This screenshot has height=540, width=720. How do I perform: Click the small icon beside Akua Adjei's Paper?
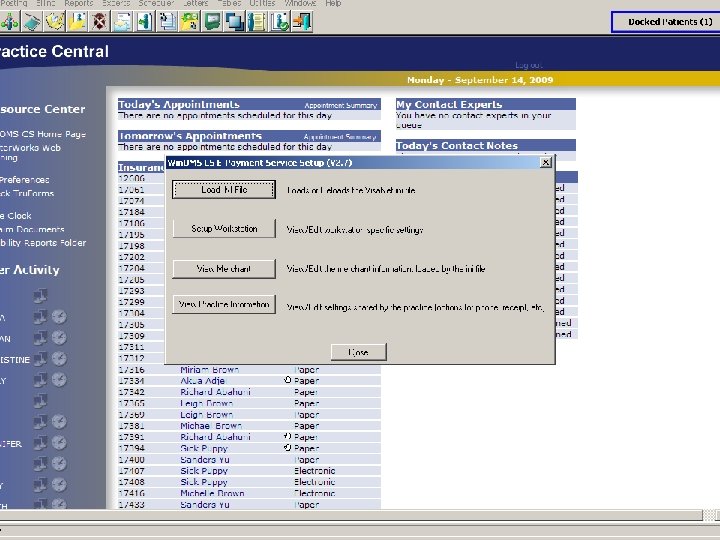(x=287, y=380)
